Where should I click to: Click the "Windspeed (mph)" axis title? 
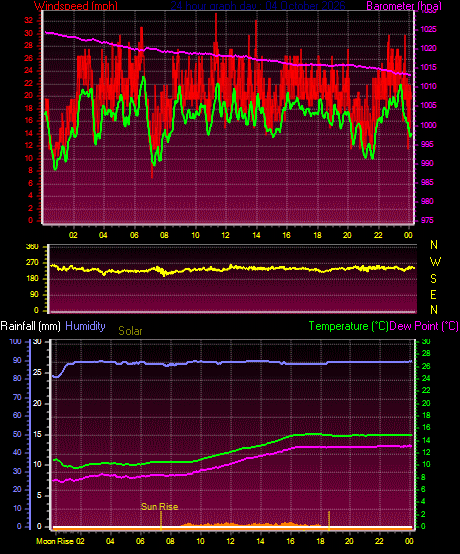click(76, 6)
